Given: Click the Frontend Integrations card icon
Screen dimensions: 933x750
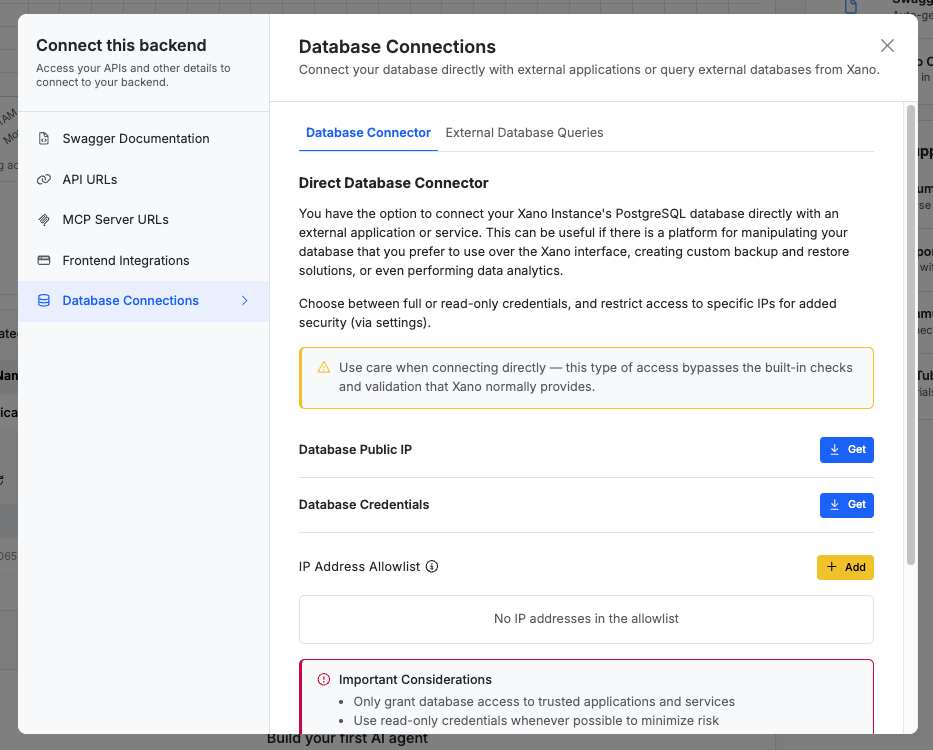Looking at the screenshot, I should click(x=44, y=260).
